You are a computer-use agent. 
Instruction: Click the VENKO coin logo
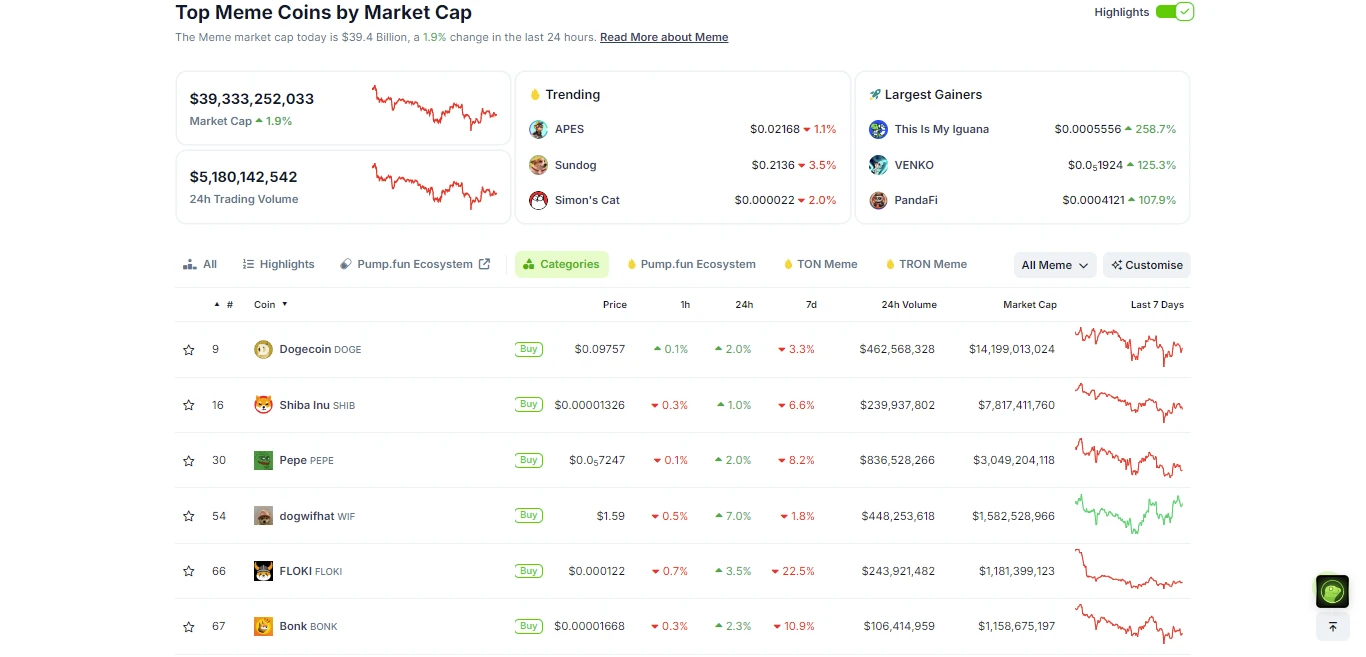click(878, 165)
